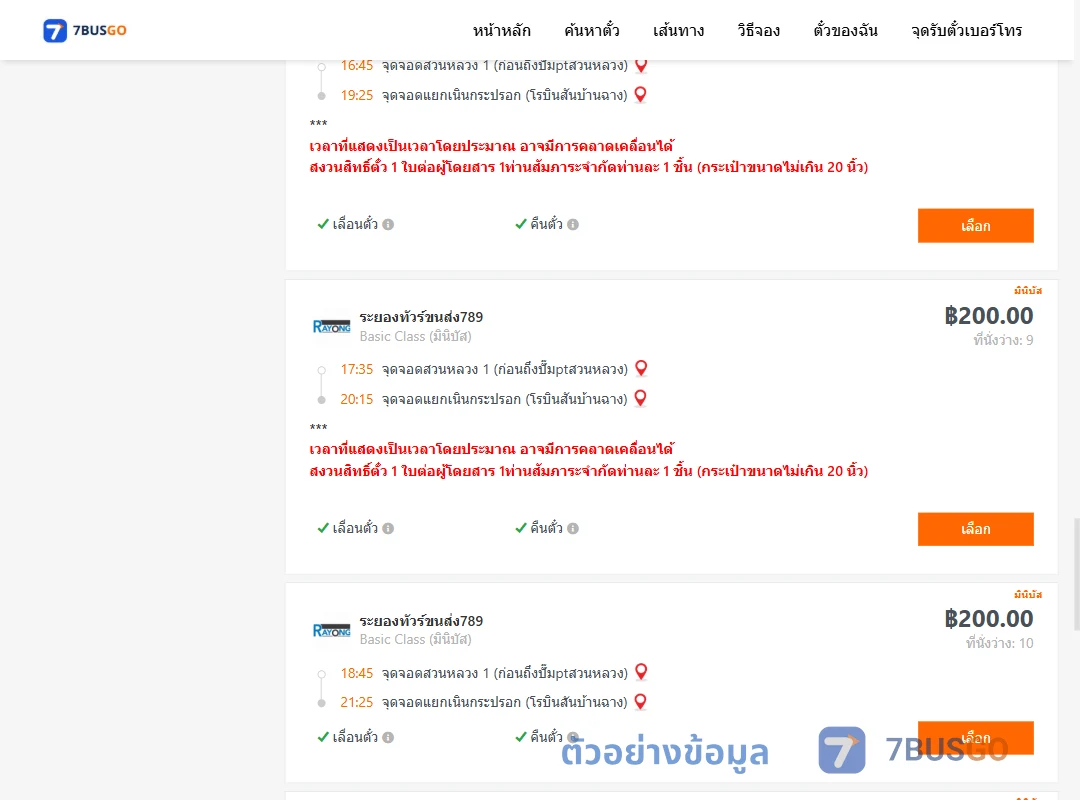Image resolution: width=1080 pixels, height=800 pixels.
Task: Click คืนตั๋ว info icon in 16:45 trip
Action: pos(573,225)
